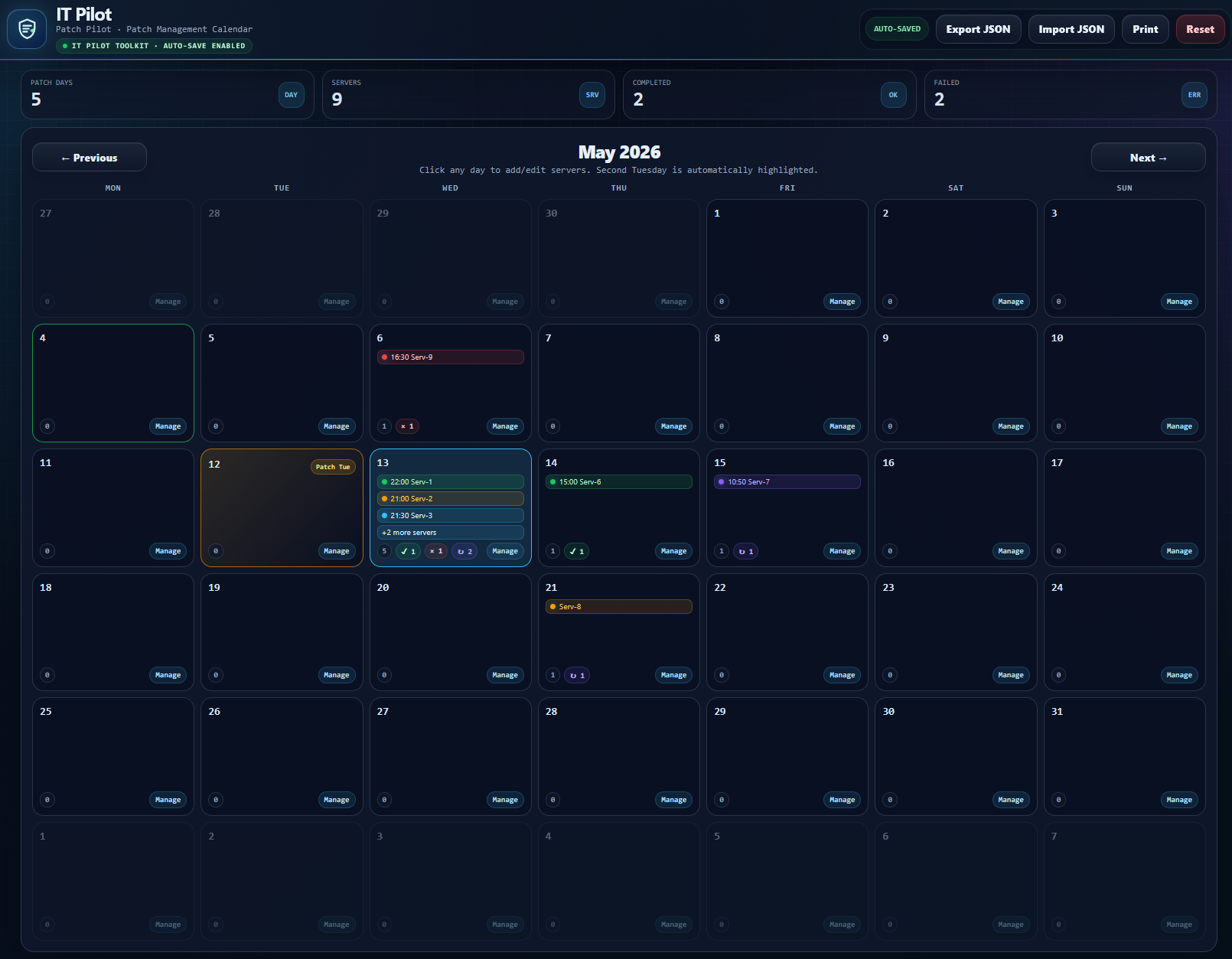This screenshot has width=1232, height=959.
Task: Click the May 2026 month heading
Action: (x=619, y=152)
